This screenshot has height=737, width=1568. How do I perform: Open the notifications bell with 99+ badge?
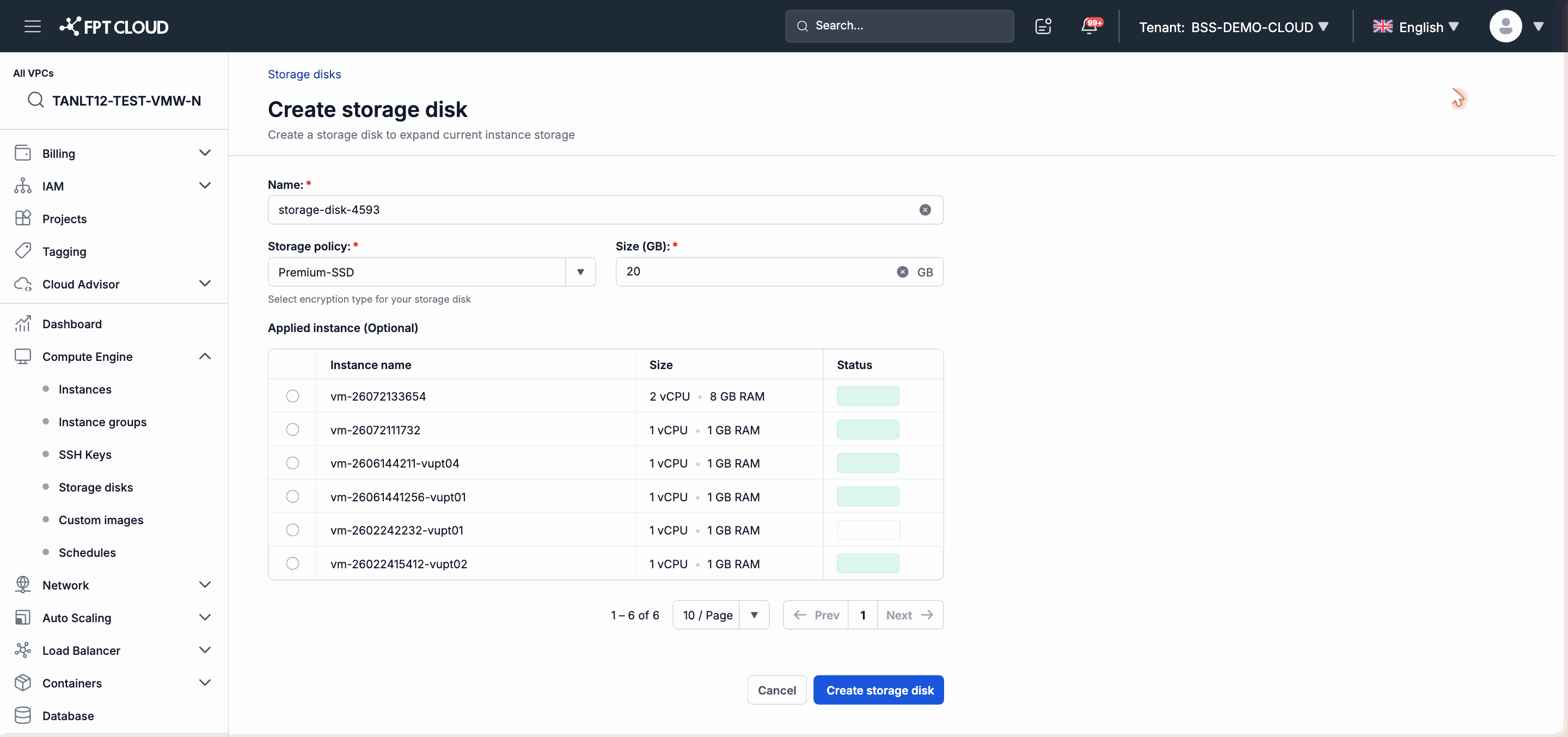pos(1091,26)
